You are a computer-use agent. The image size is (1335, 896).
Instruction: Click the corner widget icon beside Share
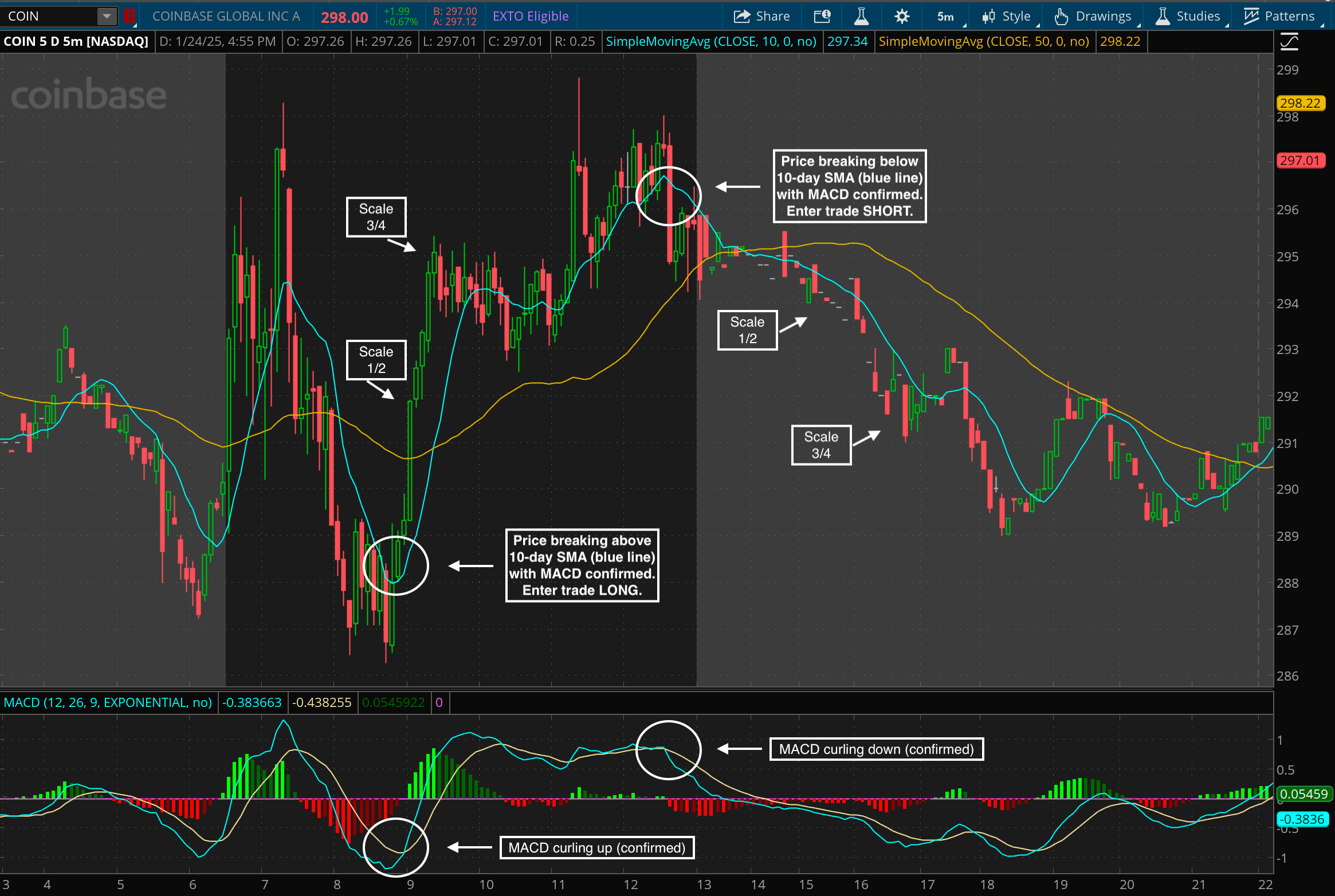[822, 15]
